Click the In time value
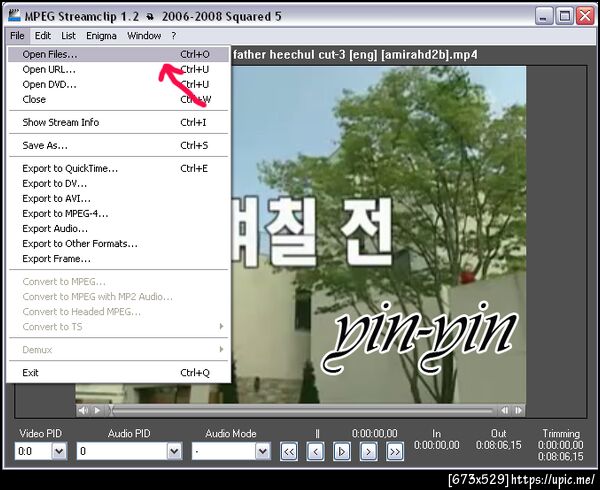 point(437,445)
